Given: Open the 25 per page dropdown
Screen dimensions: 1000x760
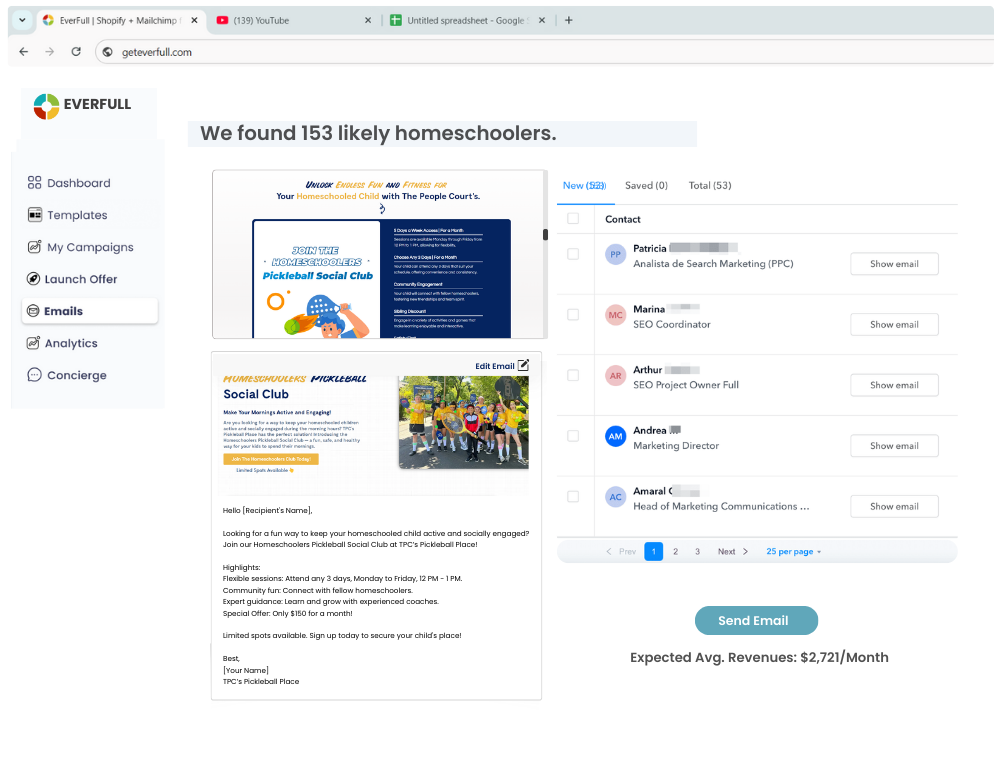Looking at the screenshot, I should (x=793, y=552).
